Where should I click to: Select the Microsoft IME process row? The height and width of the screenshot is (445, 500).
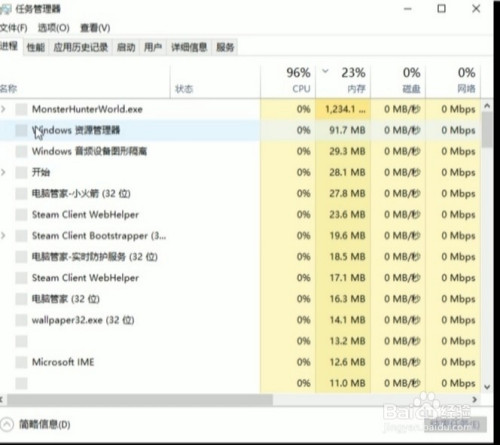240,362
